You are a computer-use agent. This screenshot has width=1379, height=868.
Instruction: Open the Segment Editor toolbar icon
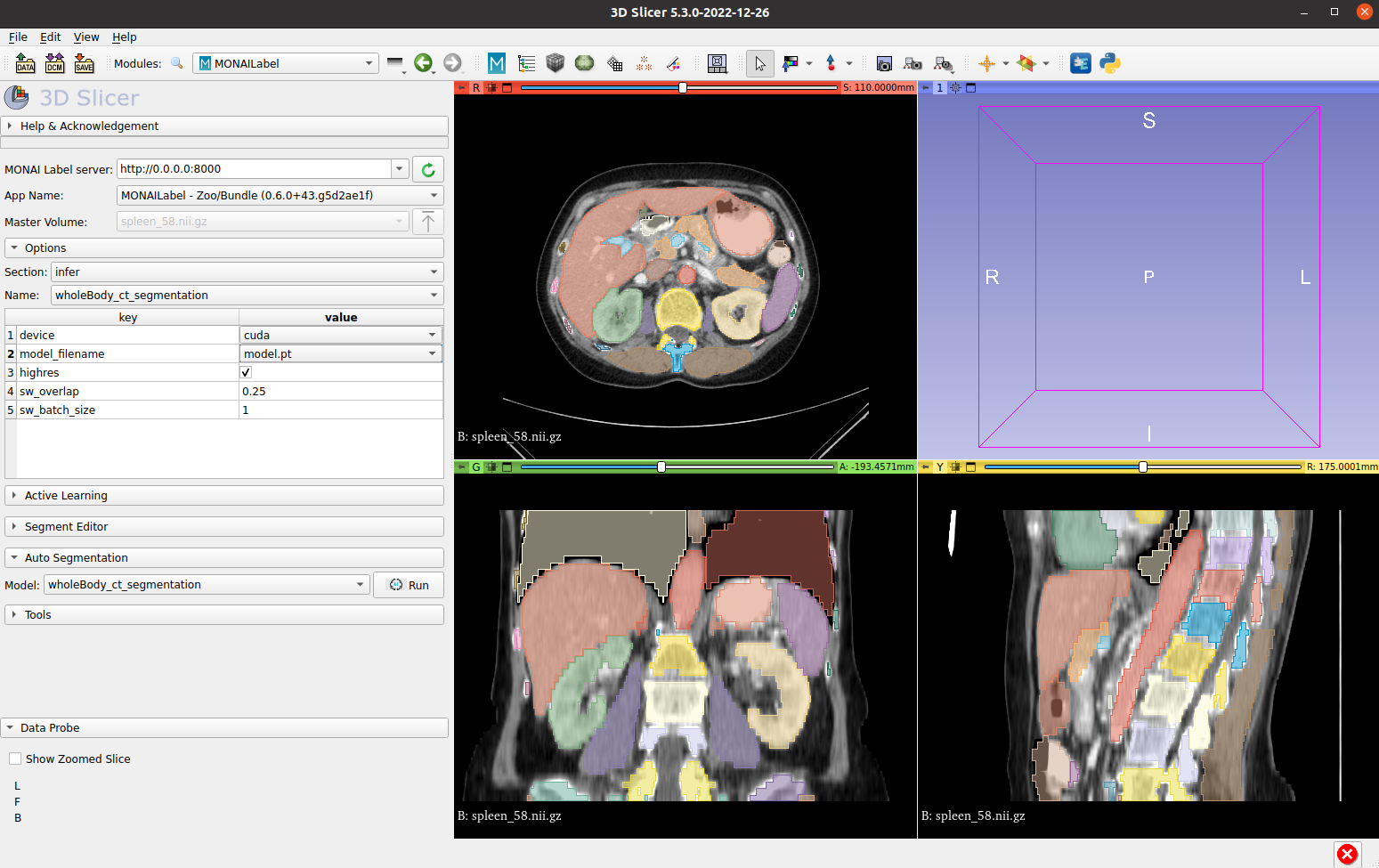(674, 63)
